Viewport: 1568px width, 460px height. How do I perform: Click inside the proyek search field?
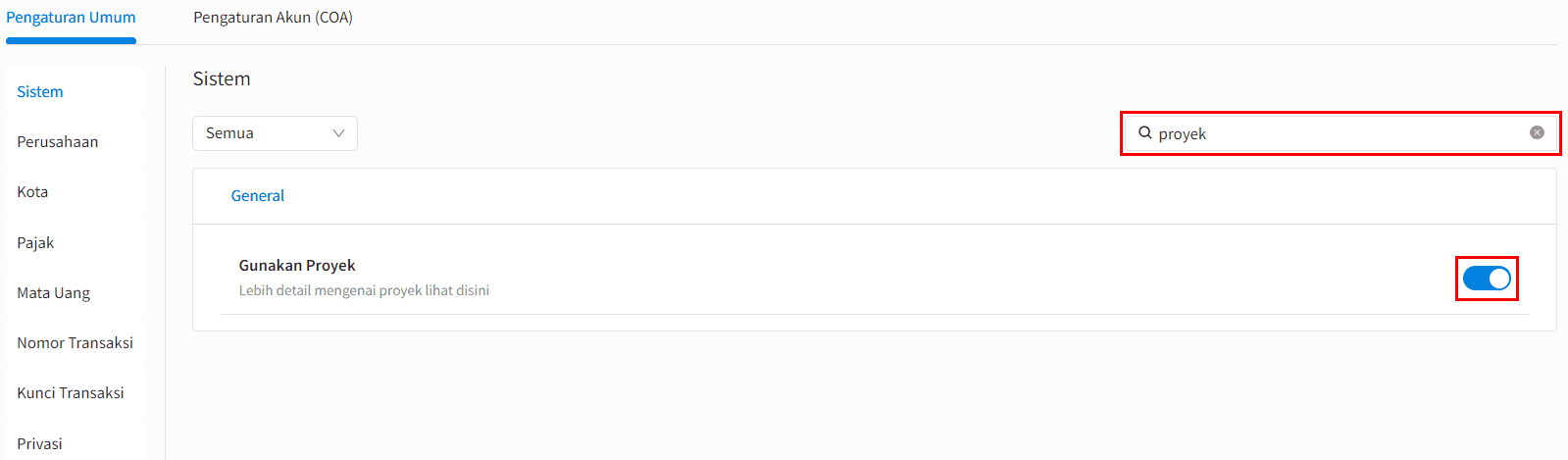(1340, 133)
